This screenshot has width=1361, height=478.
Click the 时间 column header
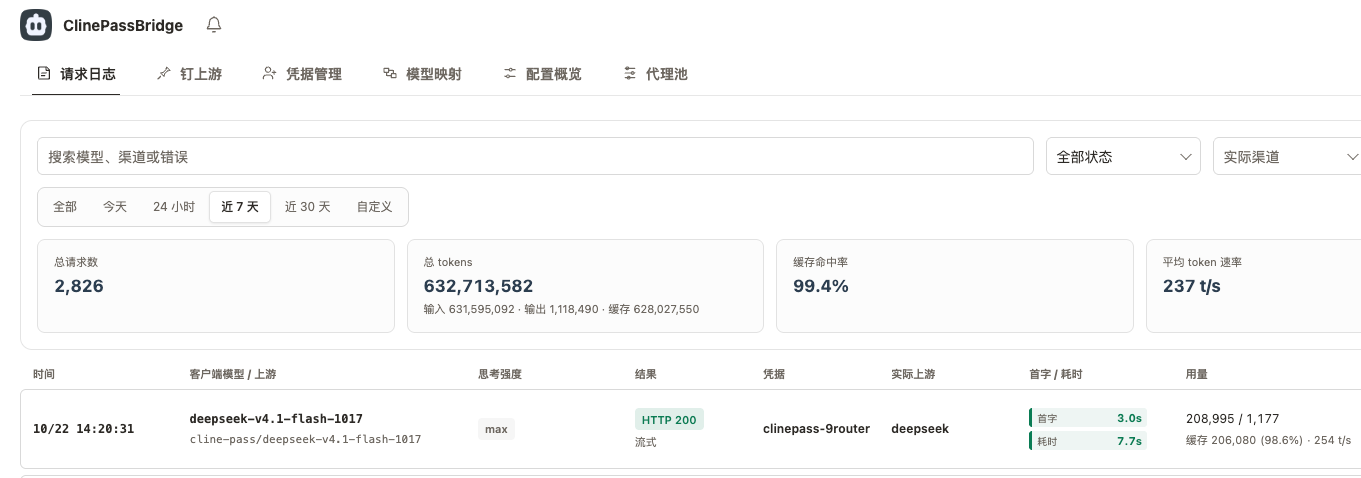(44, 374)
